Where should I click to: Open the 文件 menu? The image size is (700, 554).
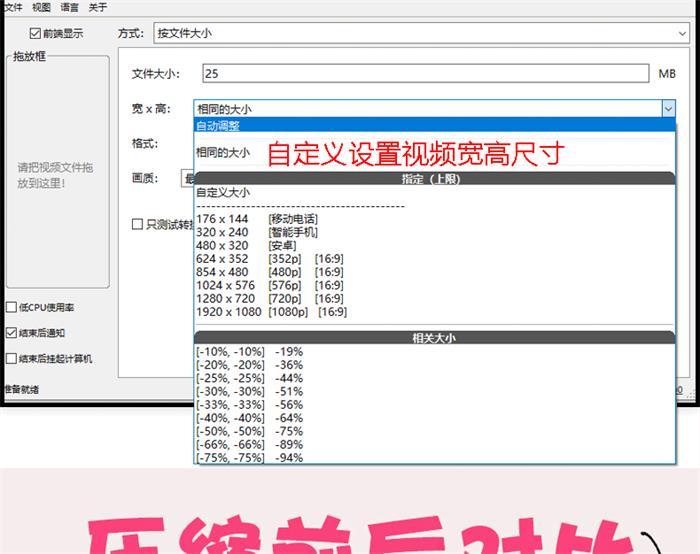click(13, 7)
